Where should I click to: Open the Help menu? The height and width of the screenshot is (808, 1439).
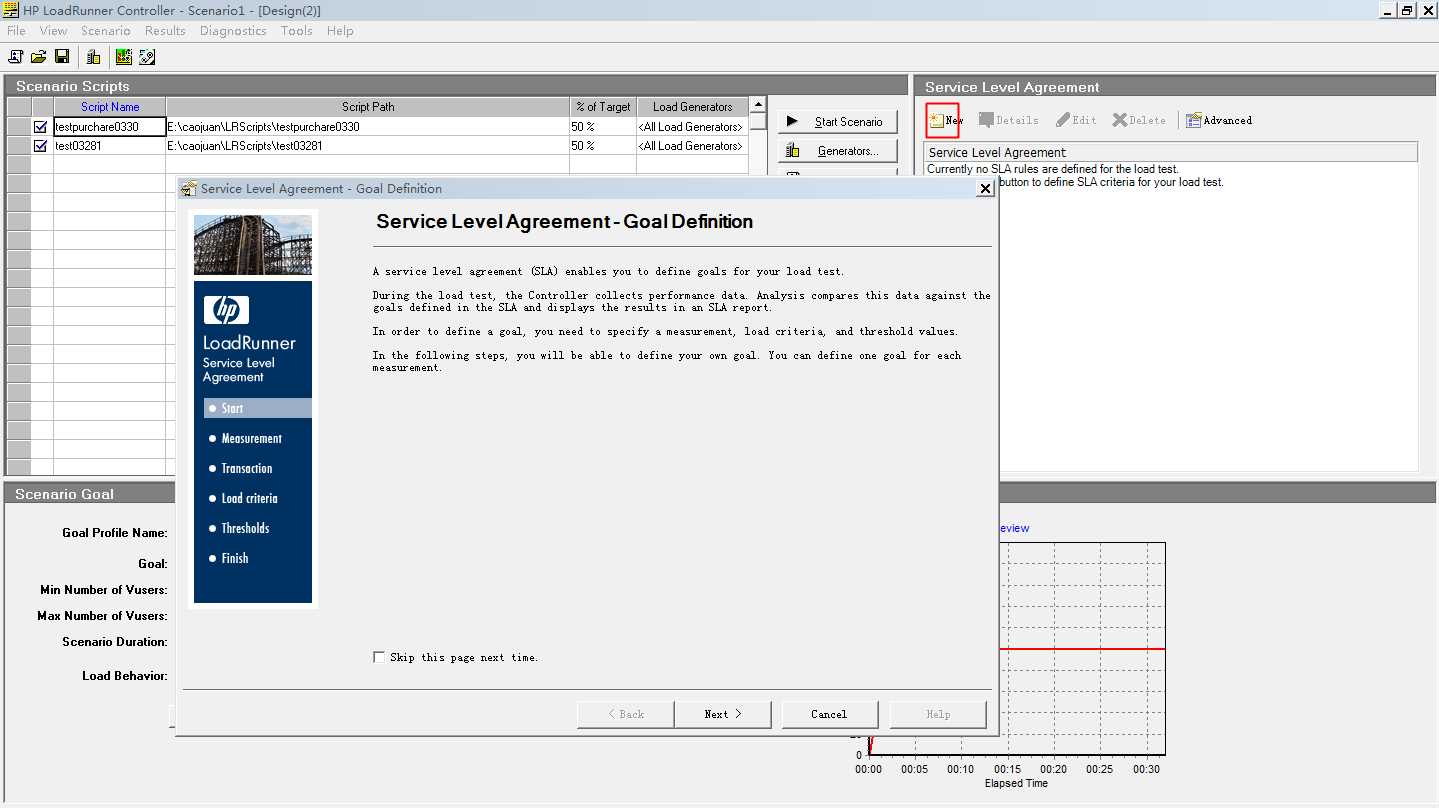[x=340, y=31]
